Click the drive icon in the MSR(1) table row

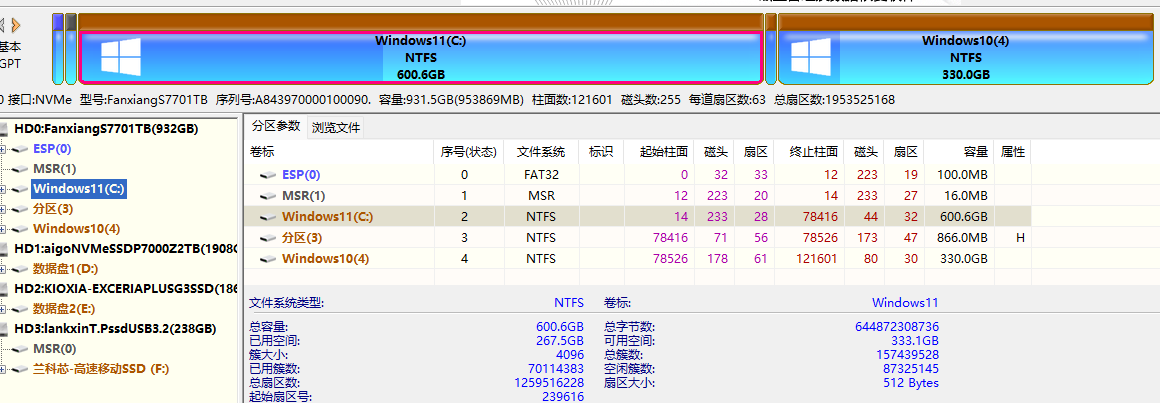pos(268,196)
